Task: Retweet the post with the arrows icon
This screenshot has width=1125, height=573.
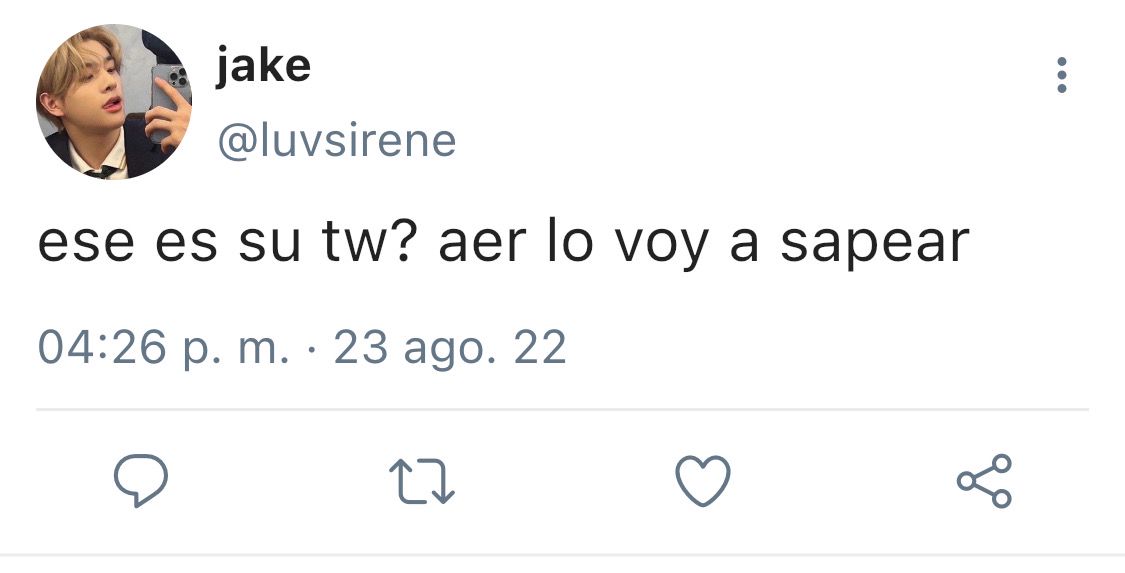Action: 422,481
